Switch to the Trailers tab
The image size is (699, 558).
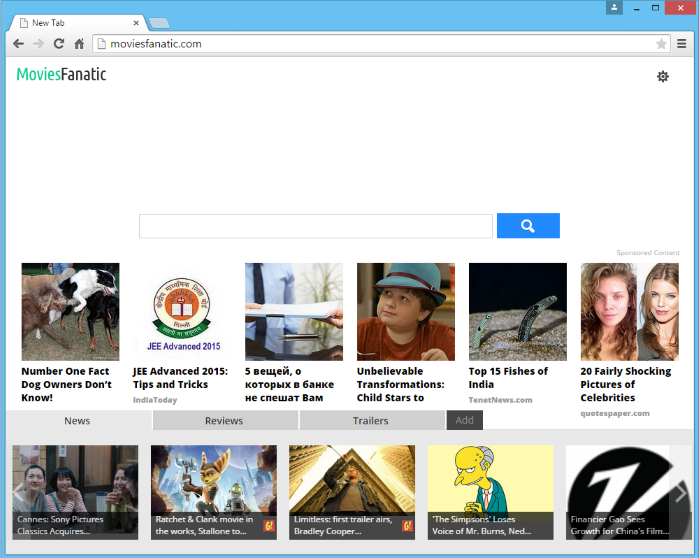[371, 420]
